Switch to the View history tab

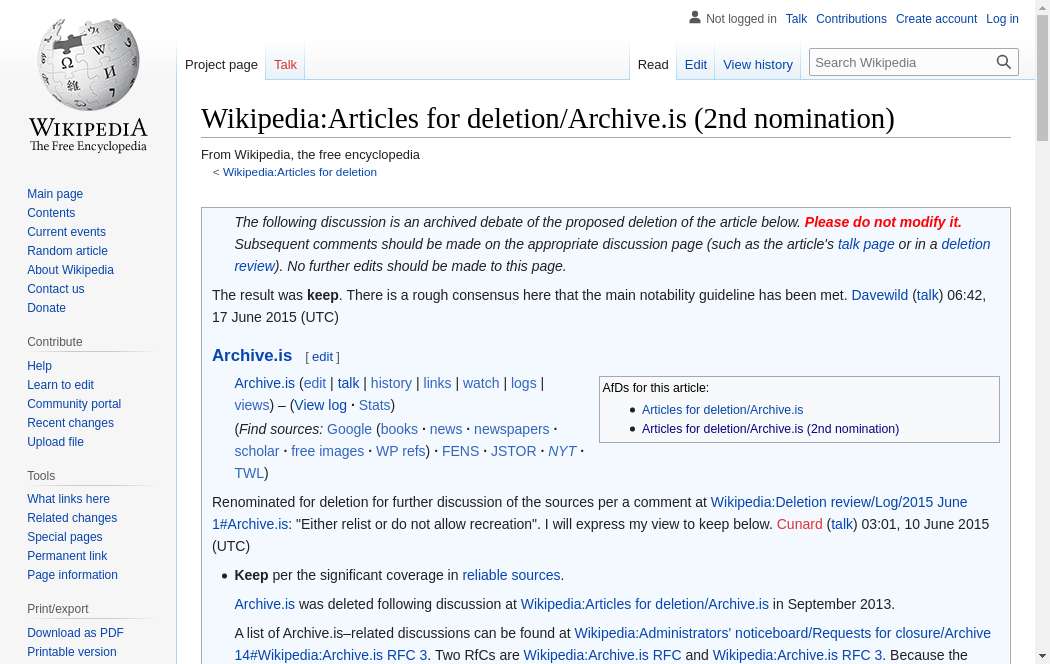(x=757, y=65)
